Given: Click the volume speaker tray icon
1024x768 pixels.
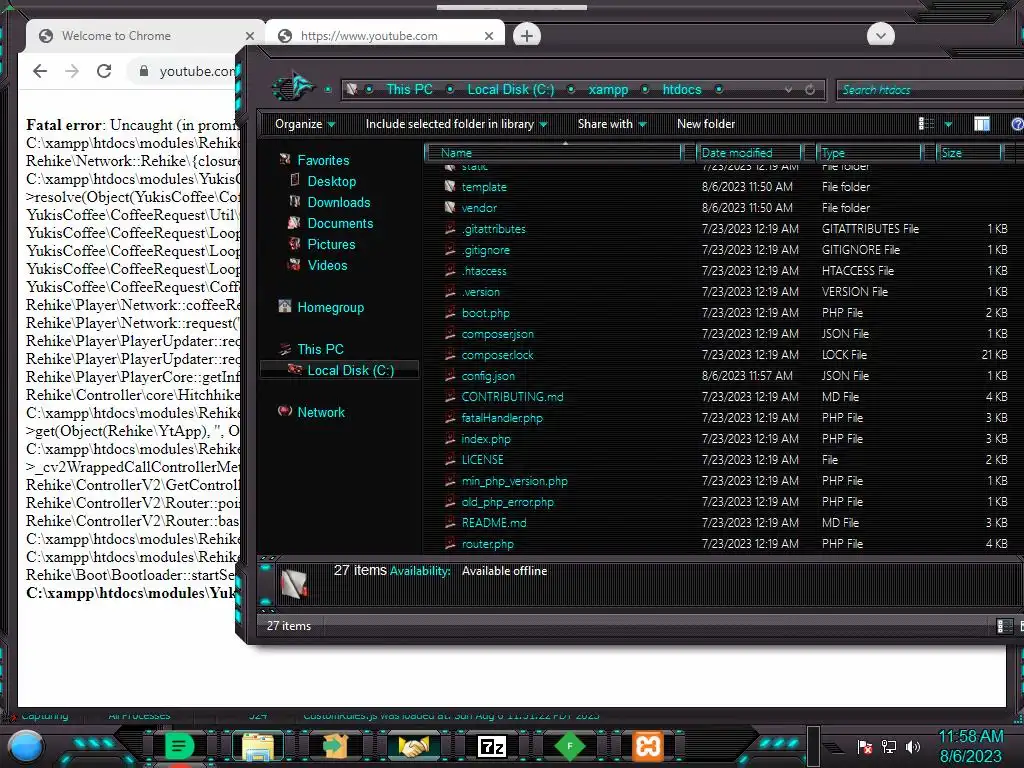Looking at the screenshot, I should point(912,746).
